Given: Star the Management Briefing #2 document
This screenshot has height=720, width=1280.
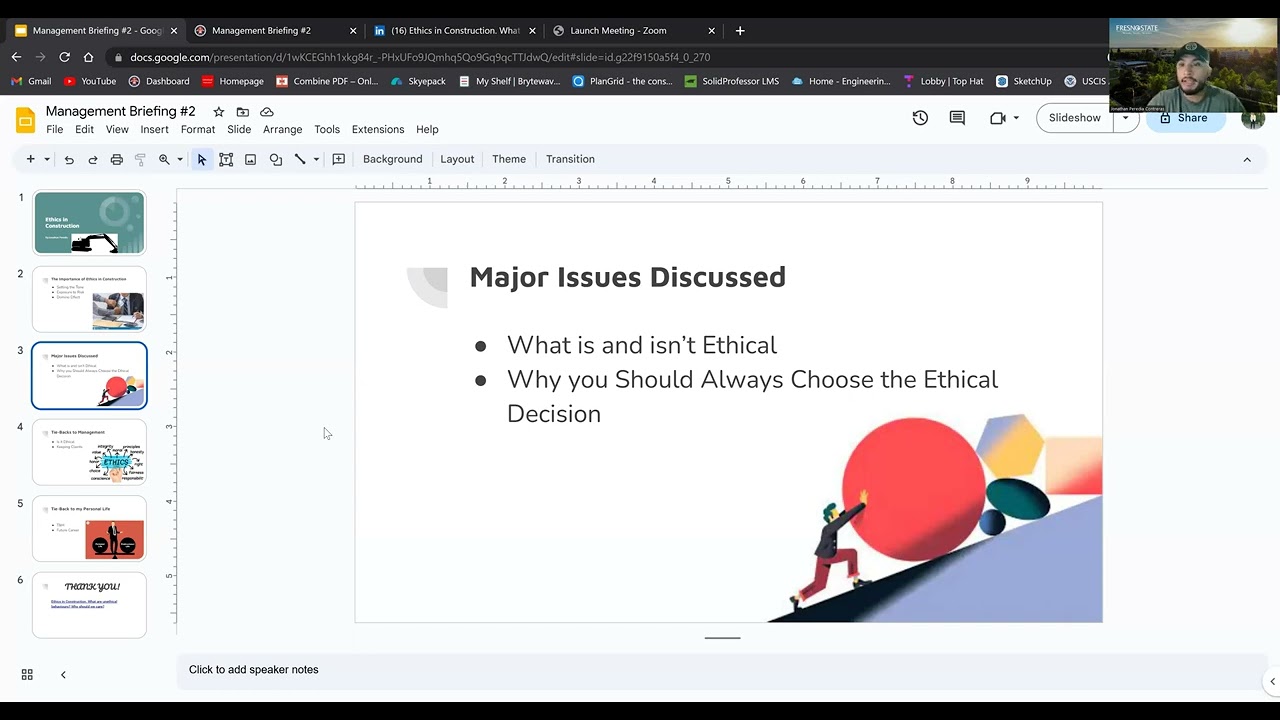Looking at the screenshot, I should coord(219,112).
